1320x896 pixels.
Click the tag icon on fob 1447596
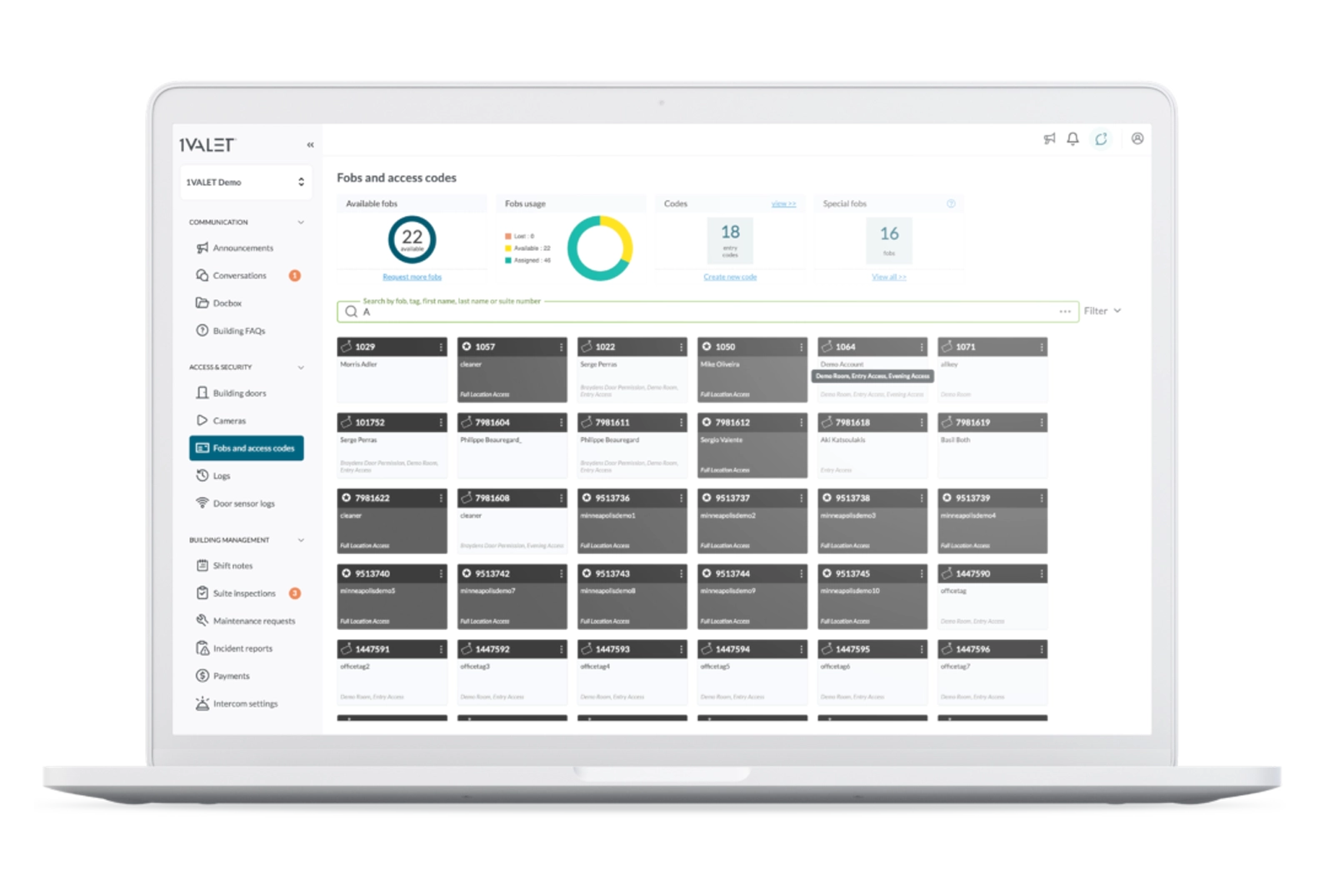pos(947,648)
